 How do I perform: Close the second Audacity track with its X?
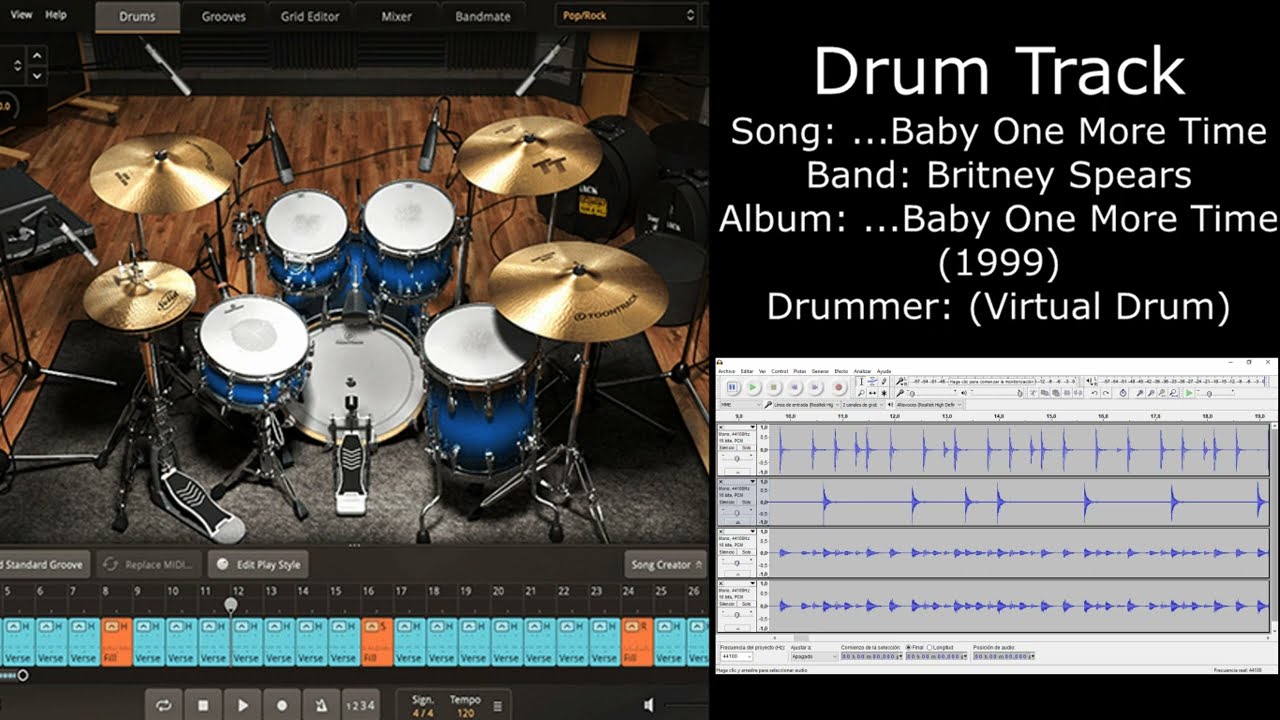click(721, 481)
